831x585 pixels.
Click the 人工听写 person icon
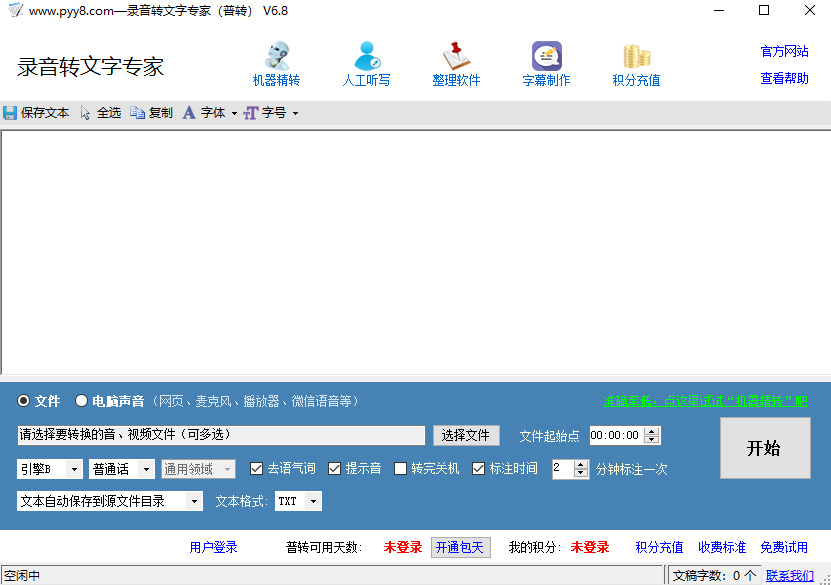(366, 56)
